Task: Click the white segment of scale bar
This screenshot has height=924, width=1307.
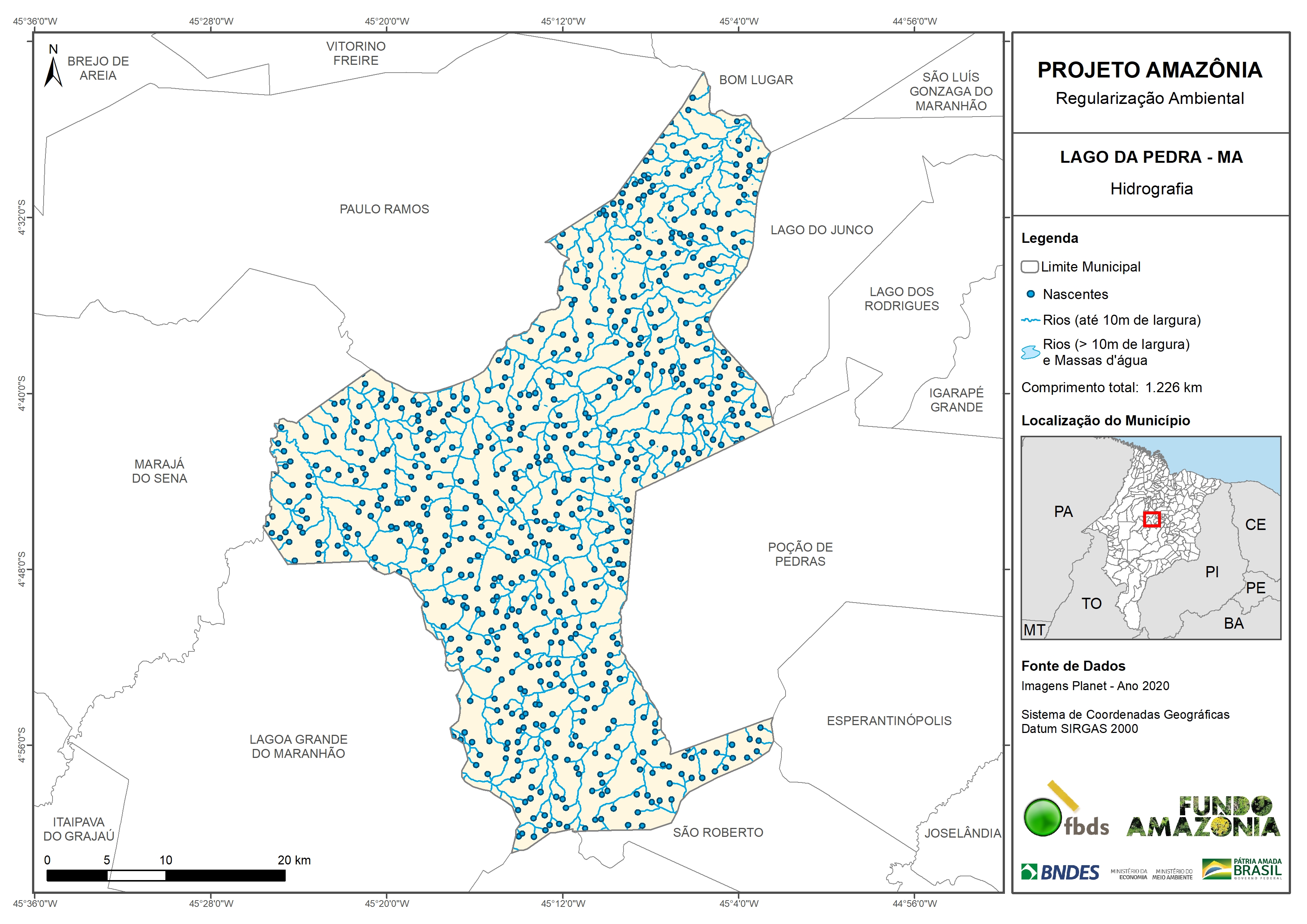Action: (137, 876)
